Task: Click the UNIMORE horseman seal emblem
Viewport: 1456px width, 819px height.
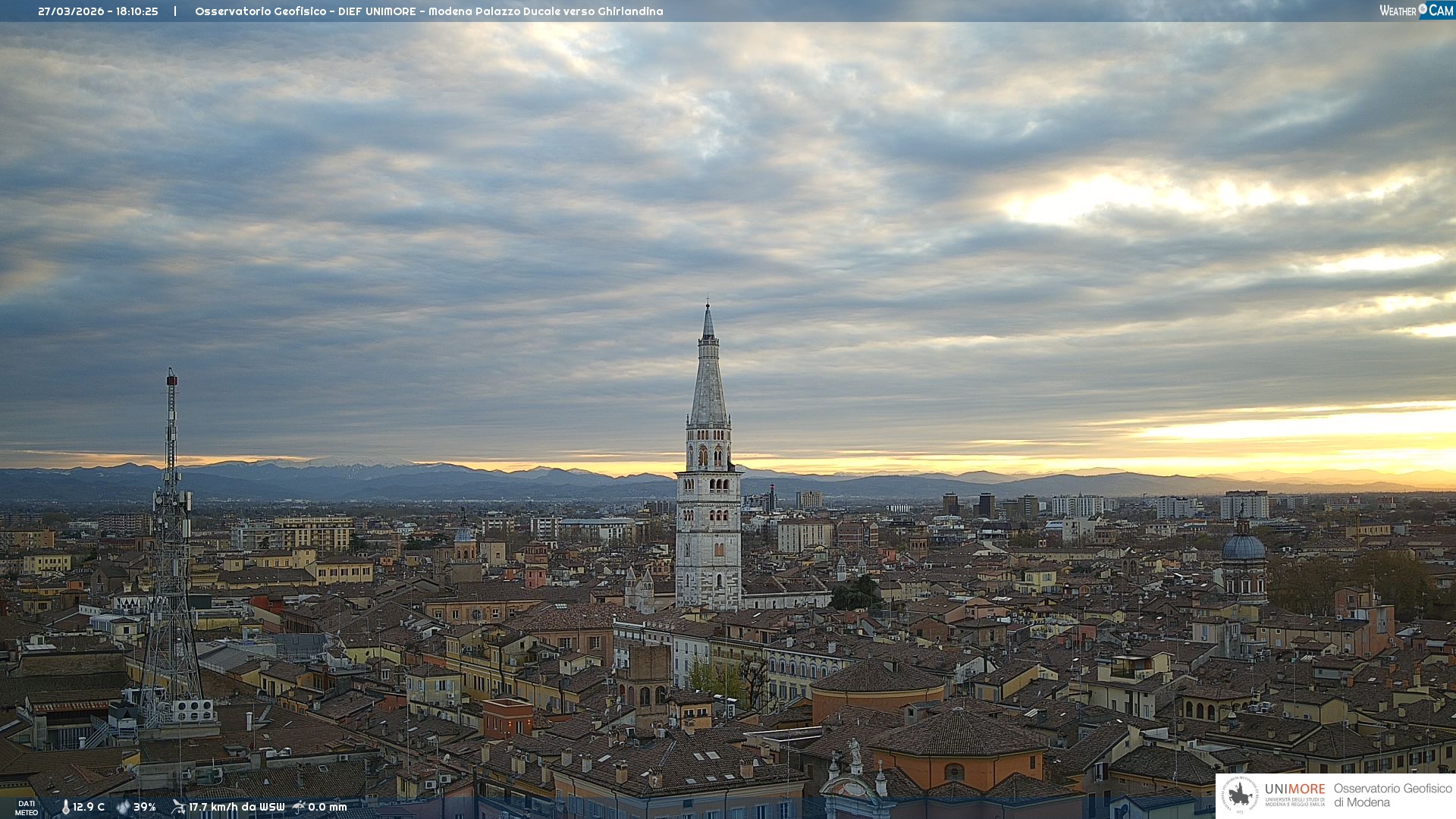Action: [1241, 795]
